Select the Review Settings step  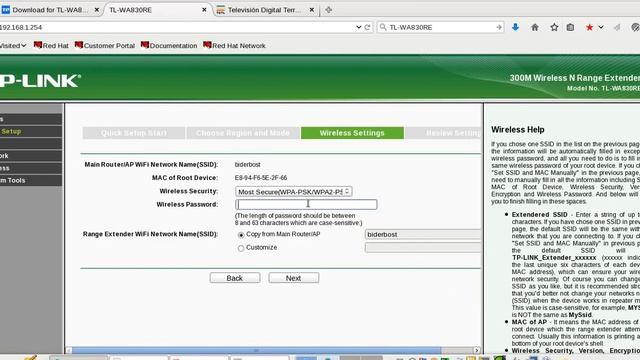coord(444,133)
